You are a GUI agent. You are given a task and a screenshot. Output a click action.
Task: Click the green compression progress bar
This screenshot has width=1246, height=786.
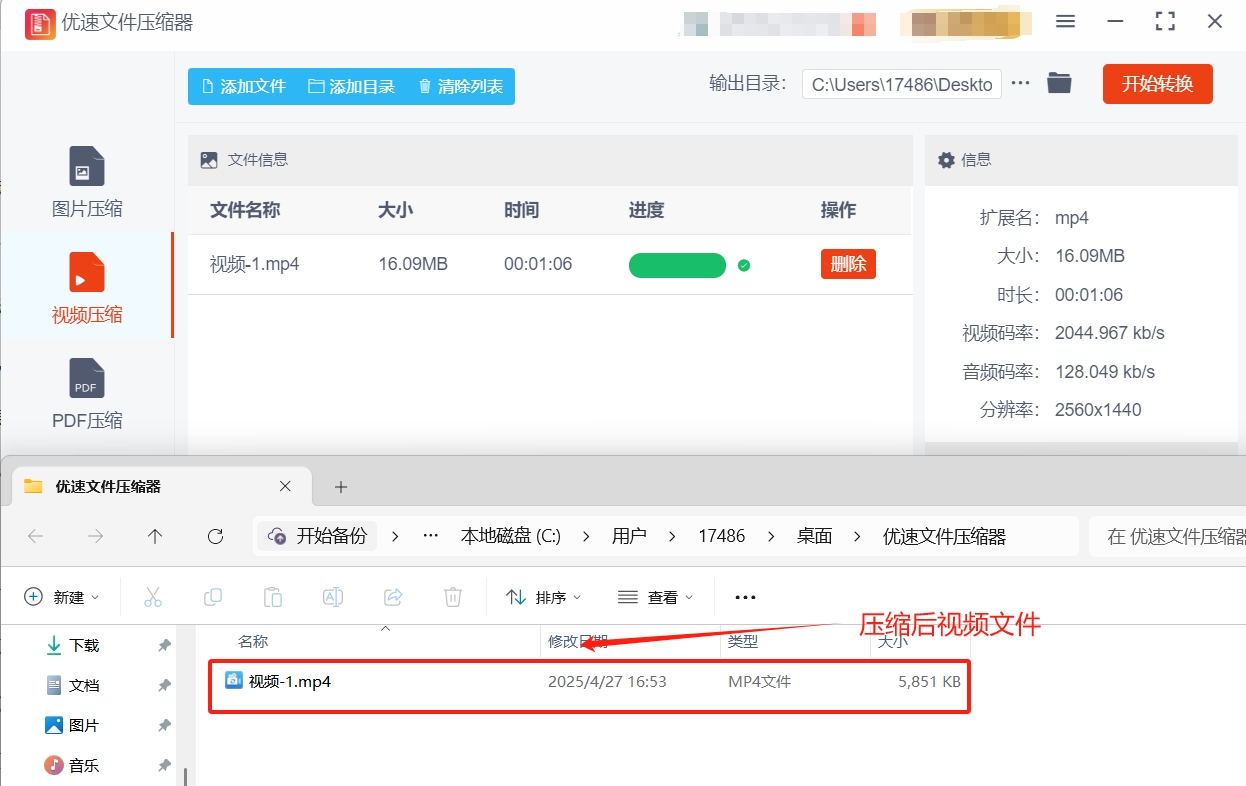677,264
